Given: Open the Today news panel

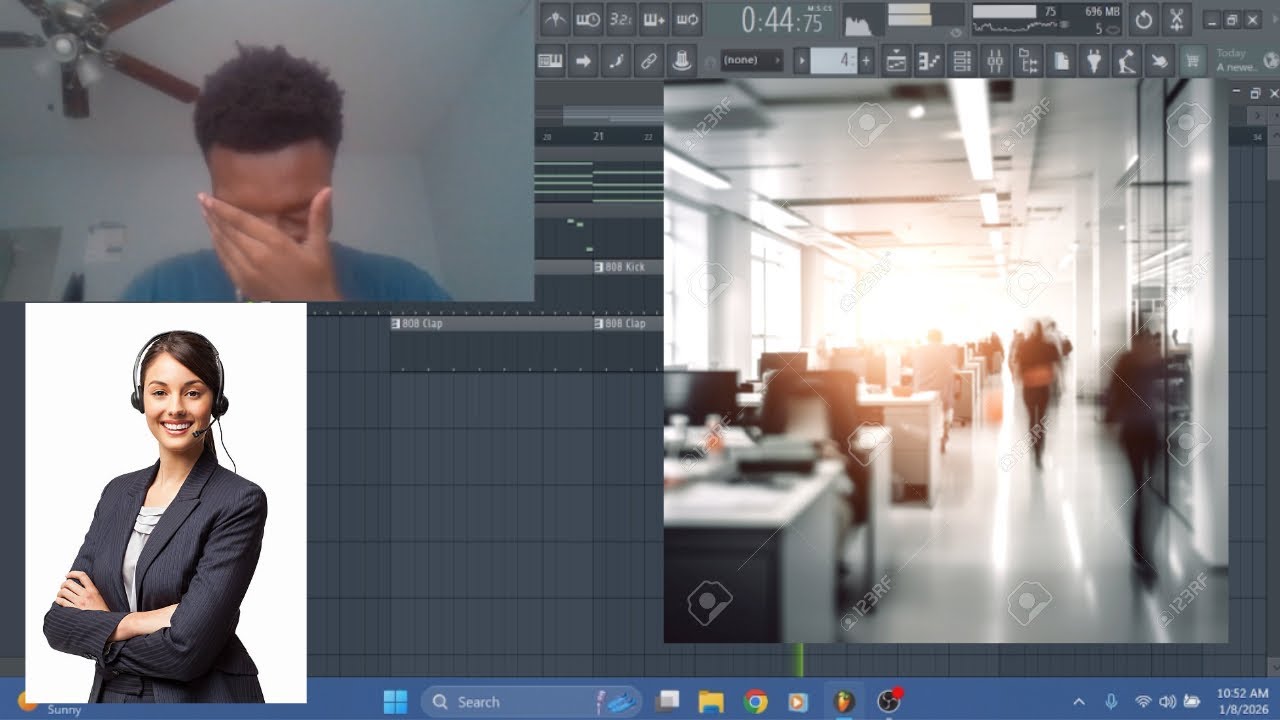Looking at the screenshot, I should (x=1245, y=60).
